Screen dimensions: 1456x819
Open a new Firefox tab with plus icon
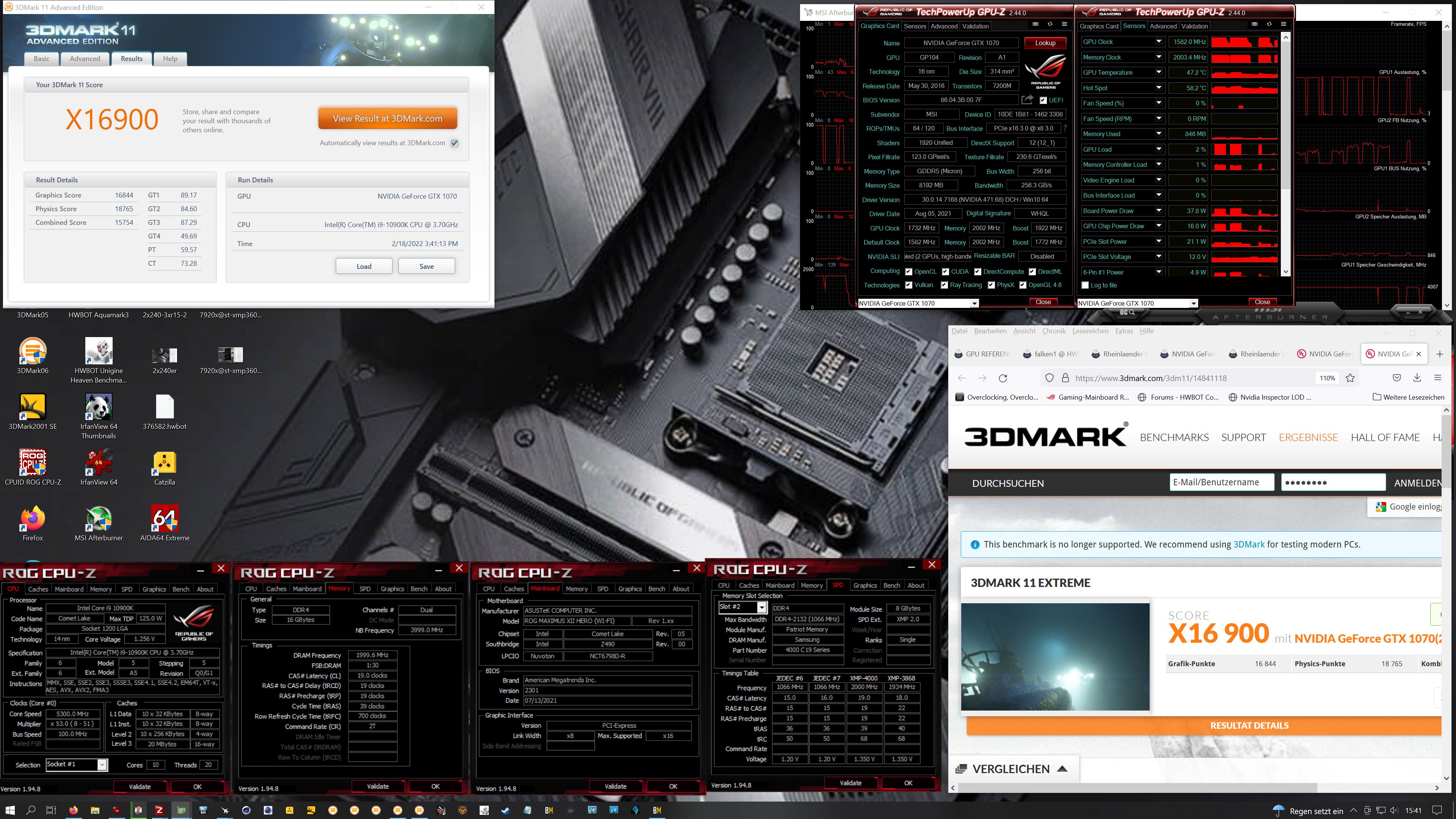point(1440,354)
